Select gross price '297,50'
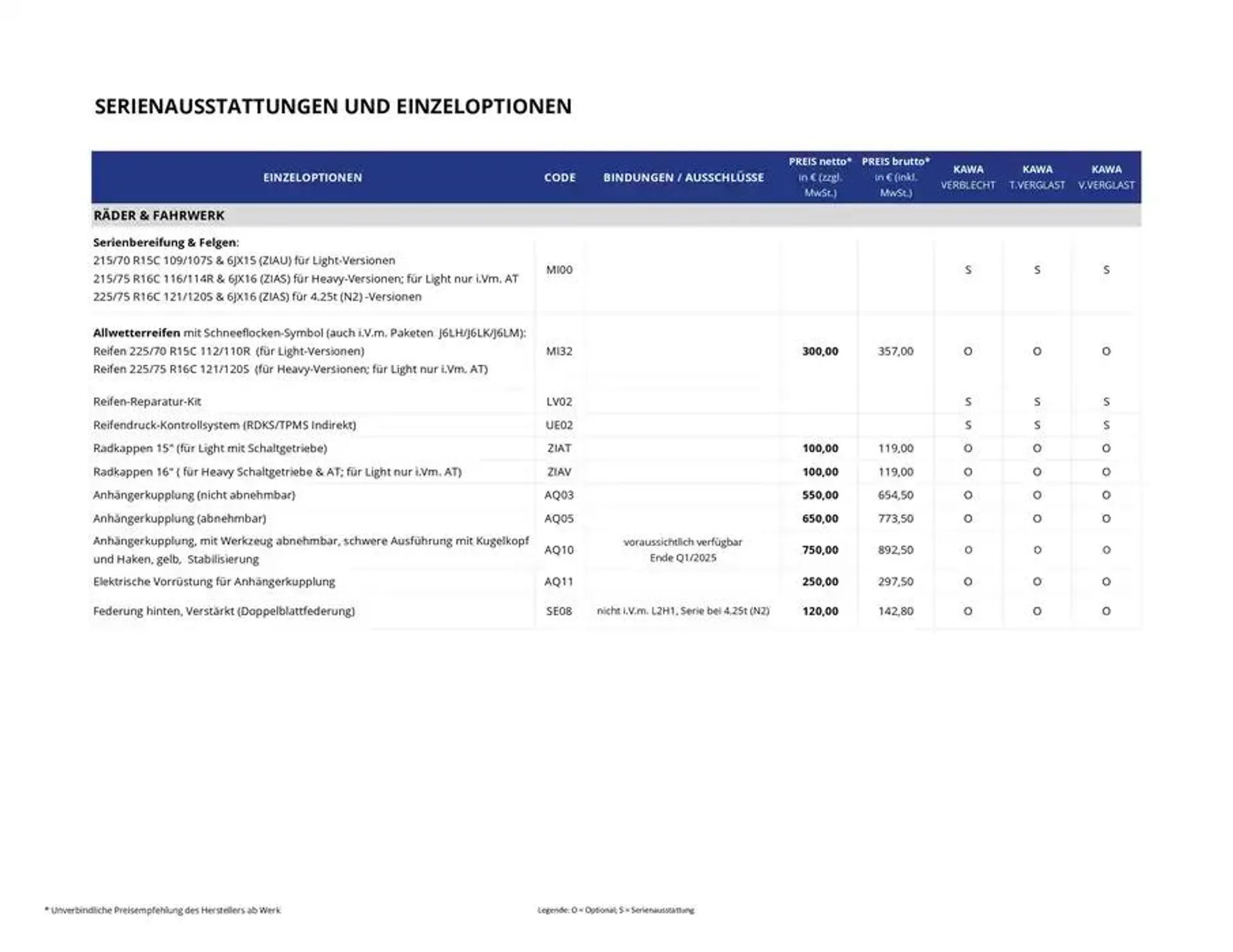The width and height of the screenshot is (1233, 952). [x=895, y=582]
